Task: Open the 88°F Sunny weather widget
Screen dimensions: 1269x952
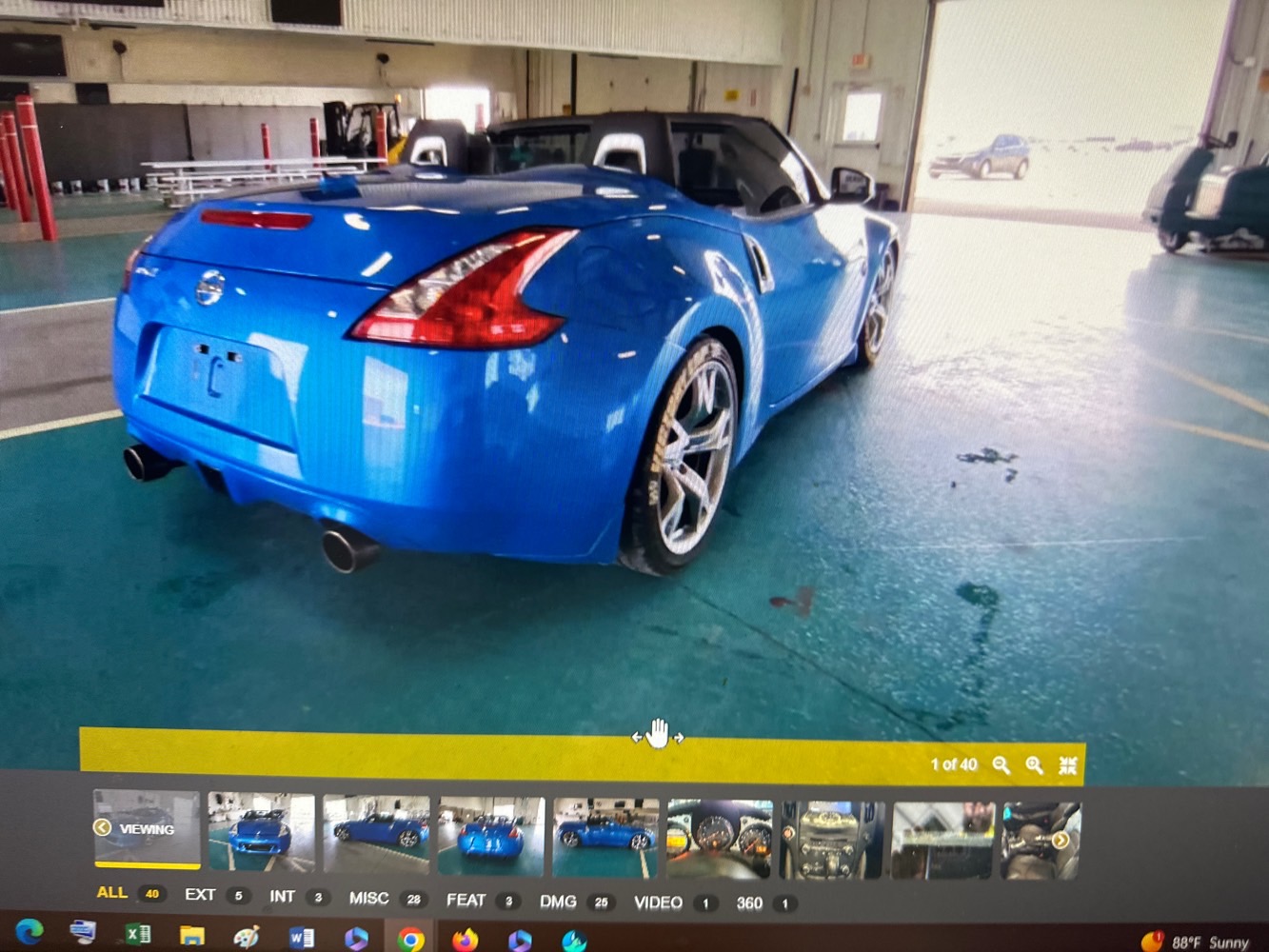Action: [x=1196, y=942]
